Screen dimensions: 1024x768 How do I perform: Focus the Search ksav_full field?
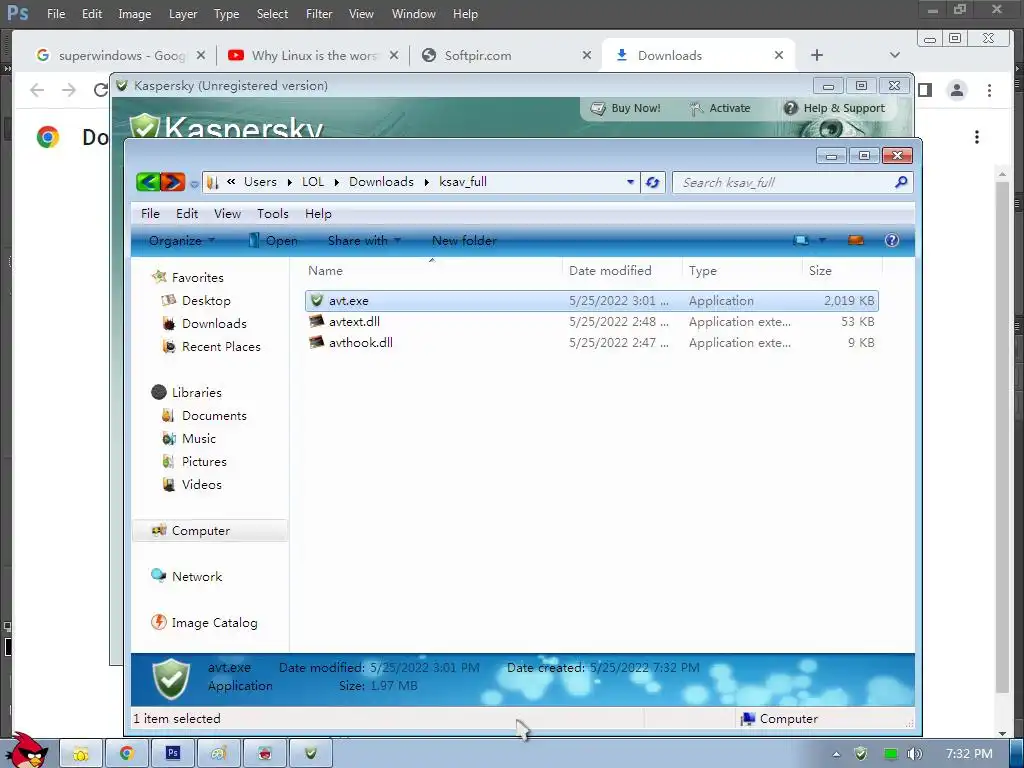(x=784, y=182)
